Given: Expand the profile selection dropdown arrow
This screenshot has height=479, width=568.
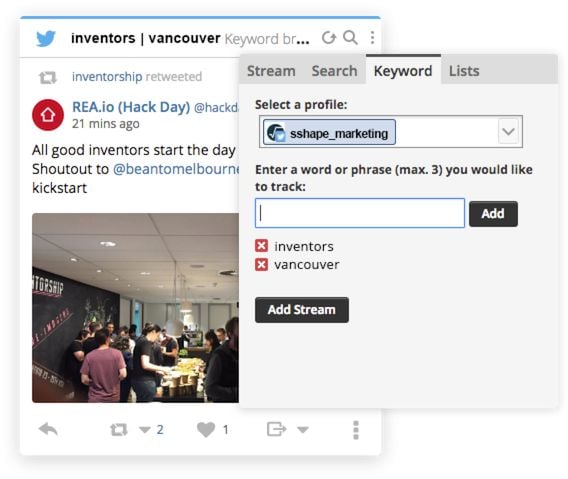Looking at the screenshot, I should click(x=508, y=132).
